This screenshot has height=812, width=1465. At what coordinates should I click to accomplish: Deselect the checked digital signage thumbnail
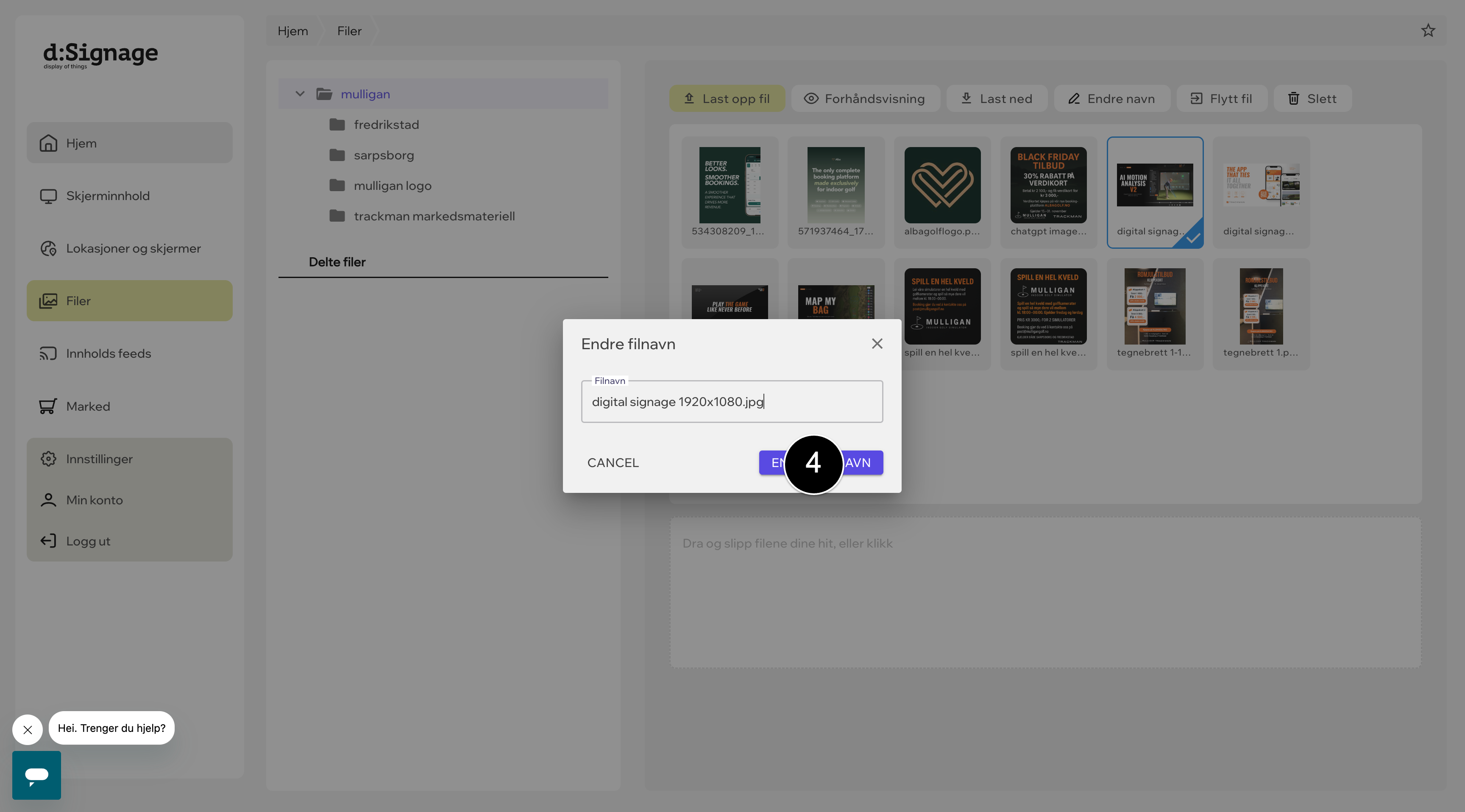pyautogui.click(x=1155, y=192)
